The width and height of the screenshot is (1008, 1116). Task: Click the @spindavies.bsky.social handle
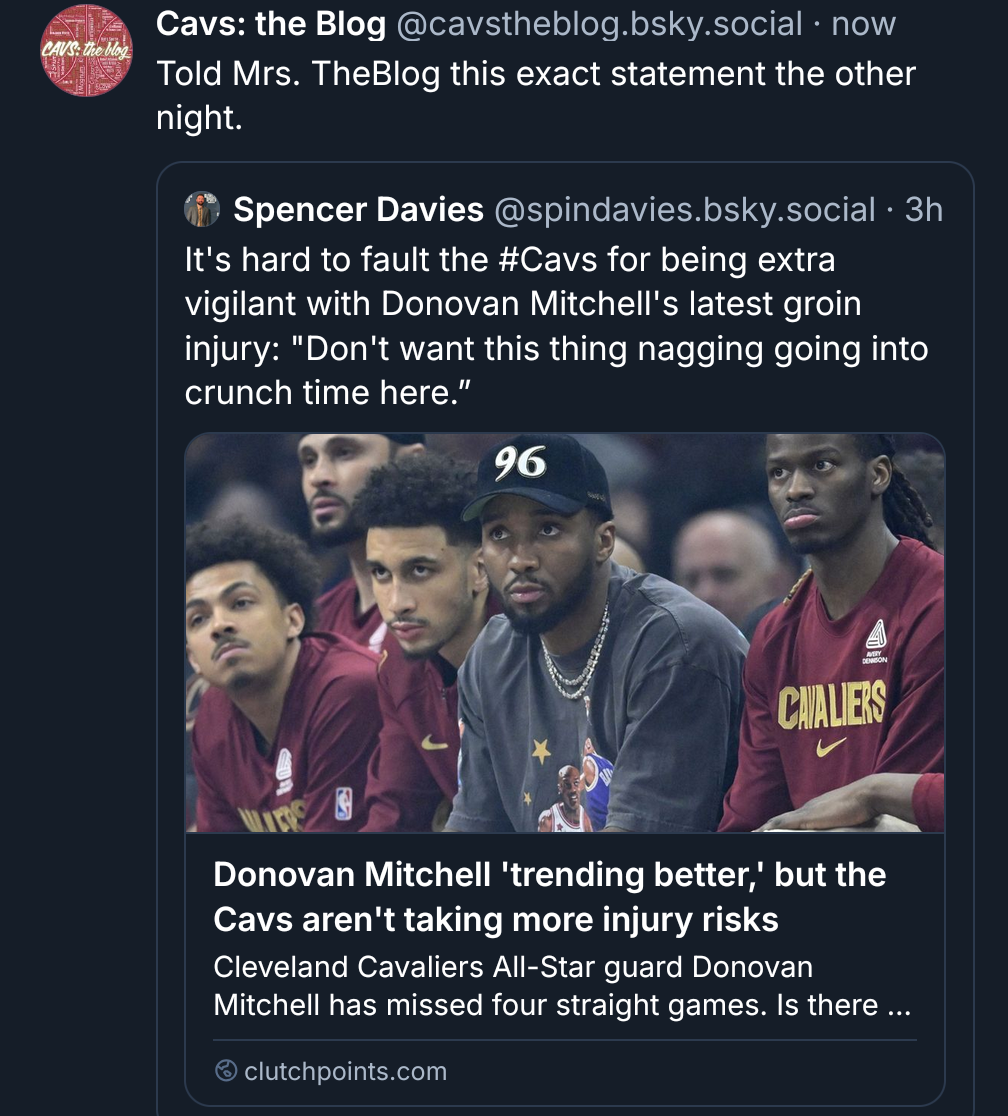tap(684, 210)
